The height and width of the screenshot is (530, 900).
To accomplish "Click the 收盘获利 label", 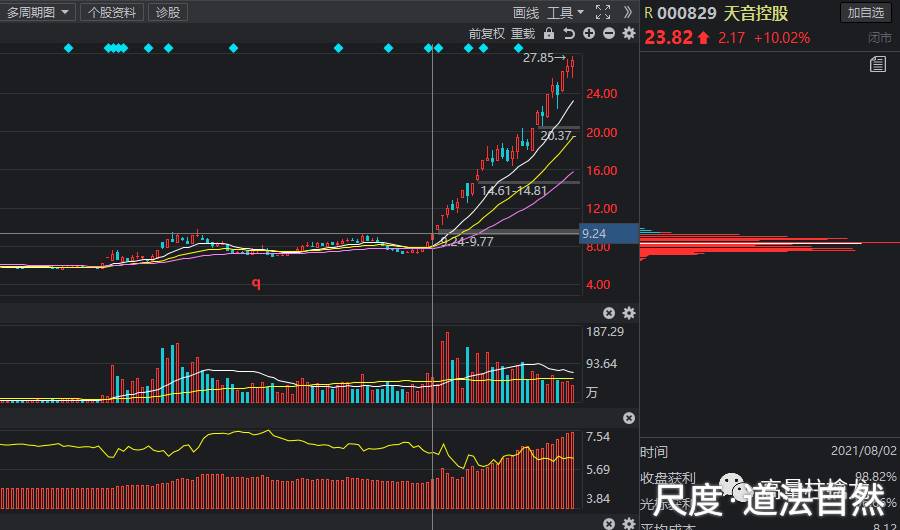I will [x=668, y=478].
